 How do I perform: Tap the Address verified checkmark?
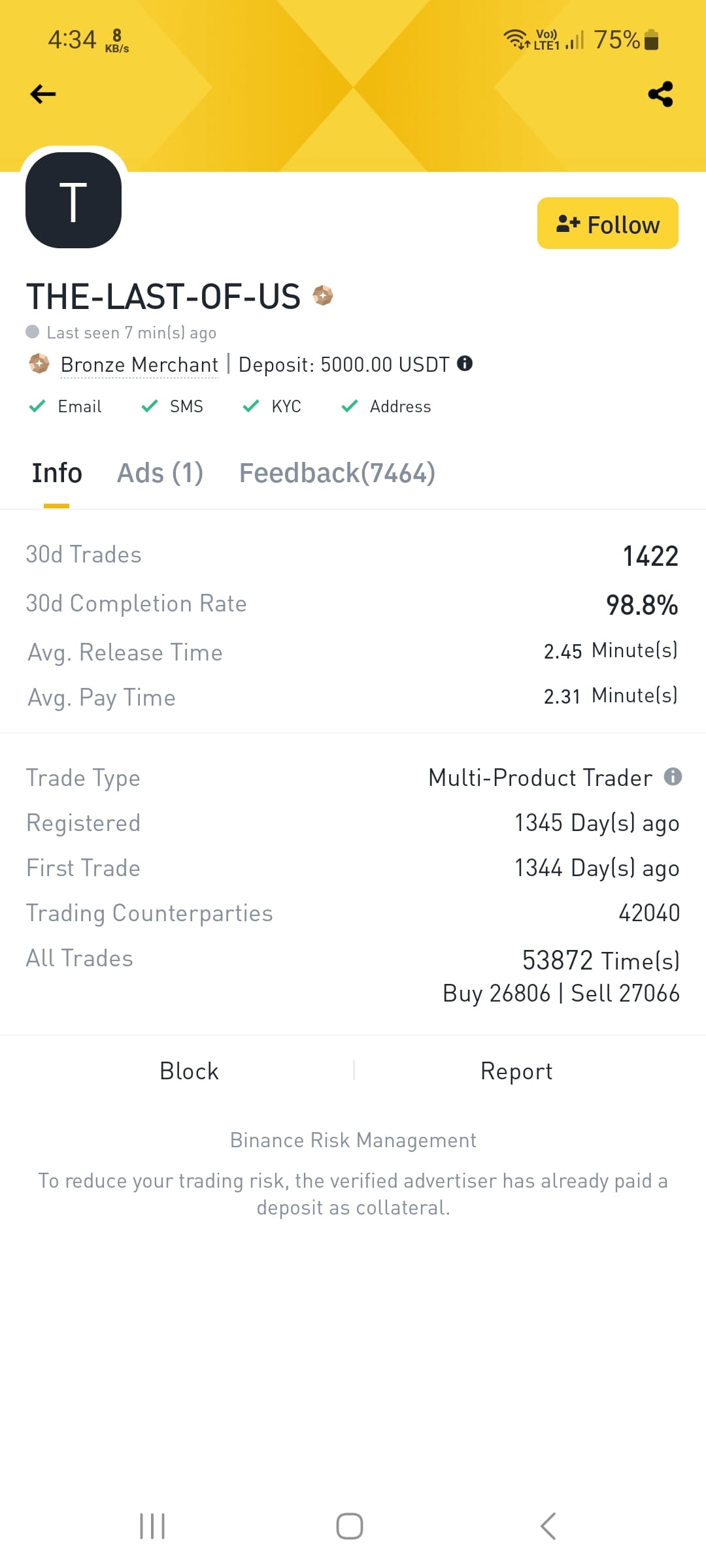coord(350,406)
